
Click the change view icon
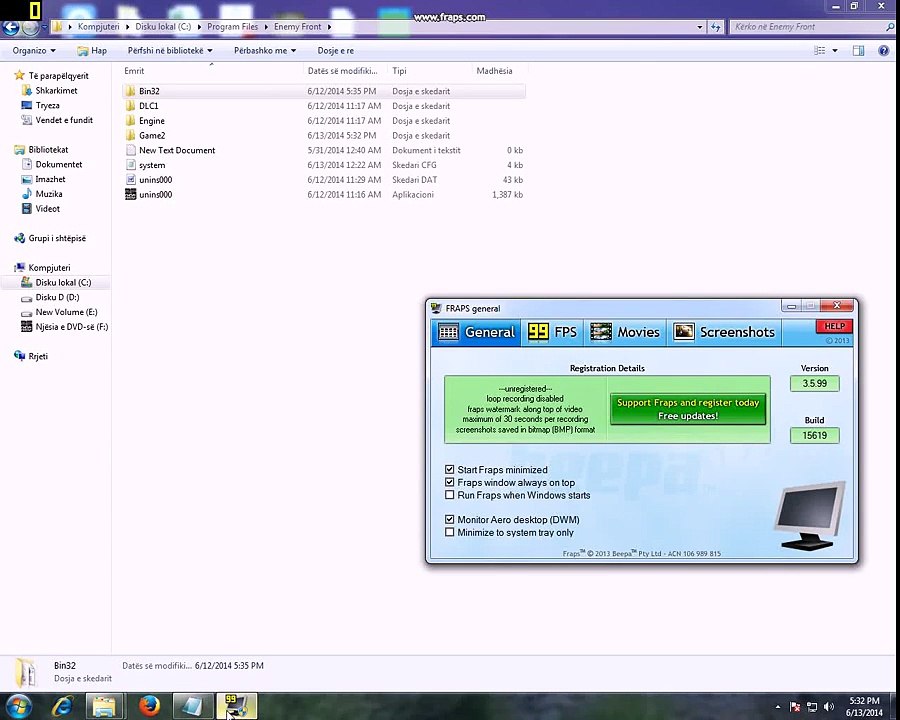820,51
